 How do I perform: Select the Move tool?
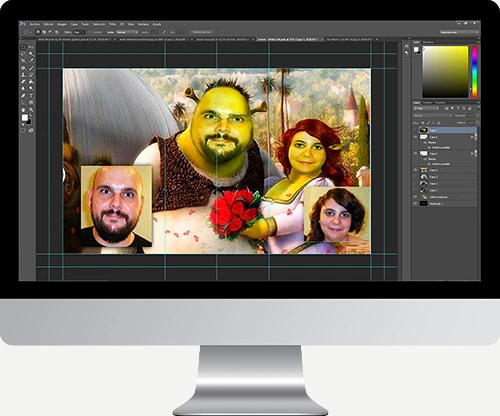(31, 47)
